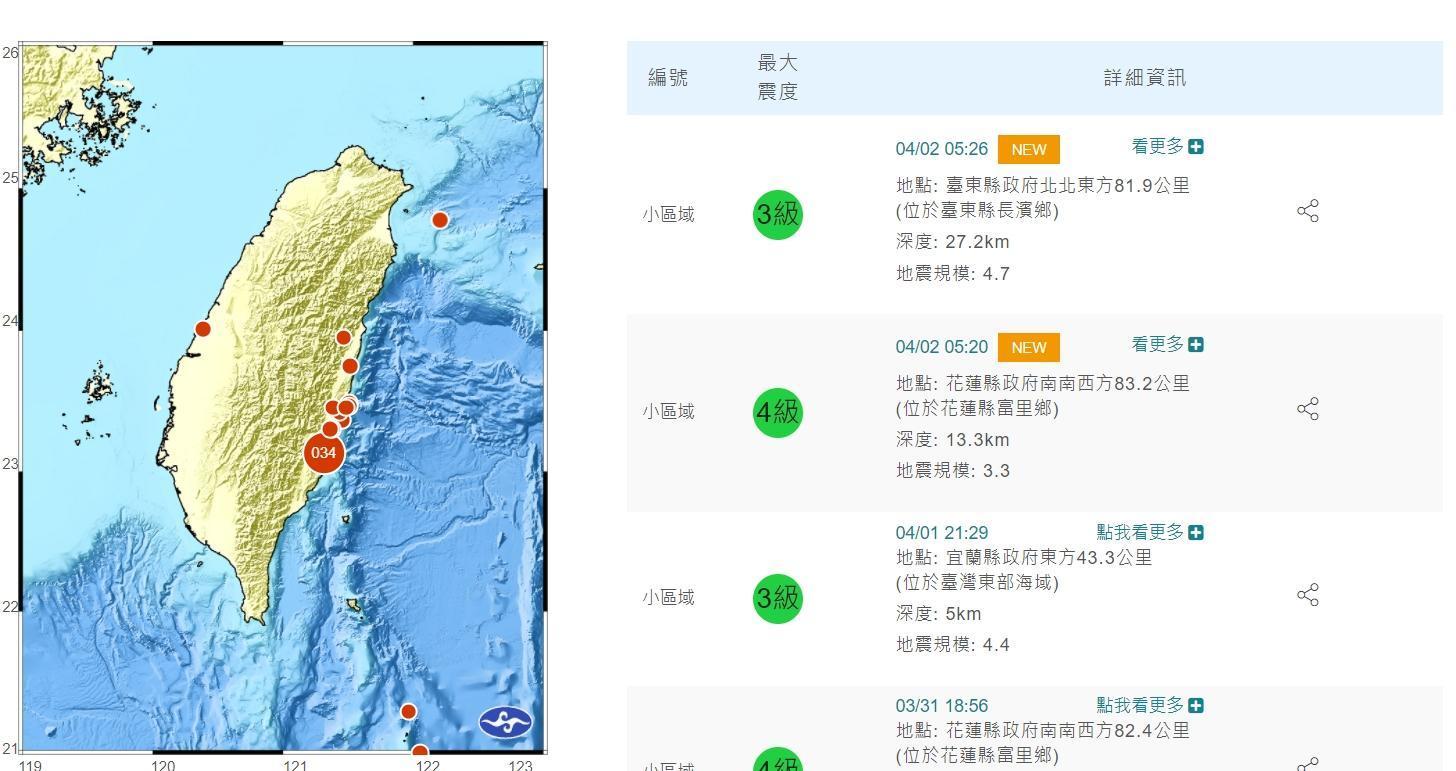1456x771 pixels.
Task: Click the text (位於臺灣東部海域)
Action: (x=977, y=582)
